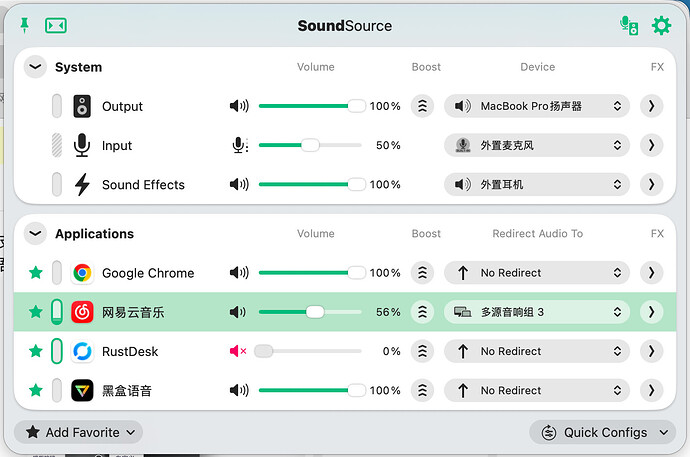Click Output's 100% volume value
690x457 pixels.
coord(385,106)
